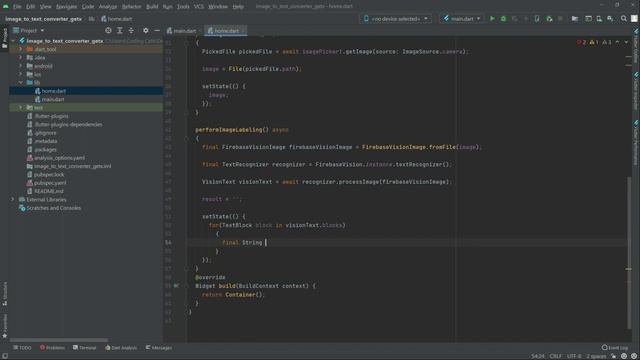This screenshot has width=640, height=360.
Task: Open the device selector dropdown
Action: tap(396, 19)
